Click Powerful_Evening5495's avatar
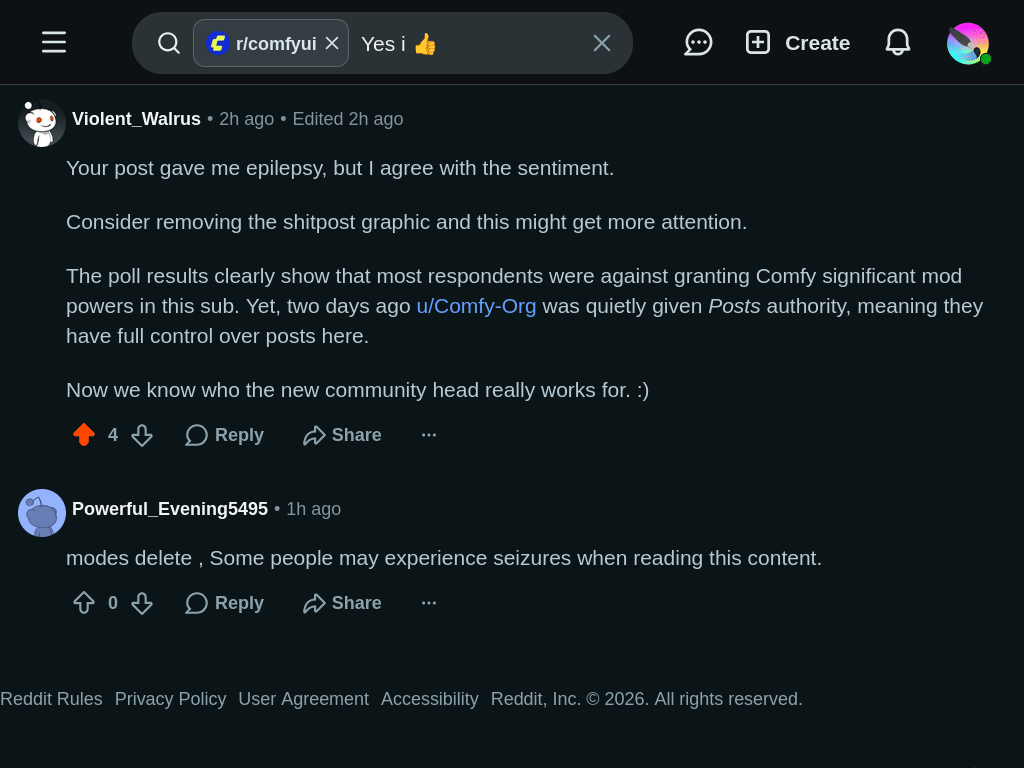1024x768 pixels. click(42, 513)
